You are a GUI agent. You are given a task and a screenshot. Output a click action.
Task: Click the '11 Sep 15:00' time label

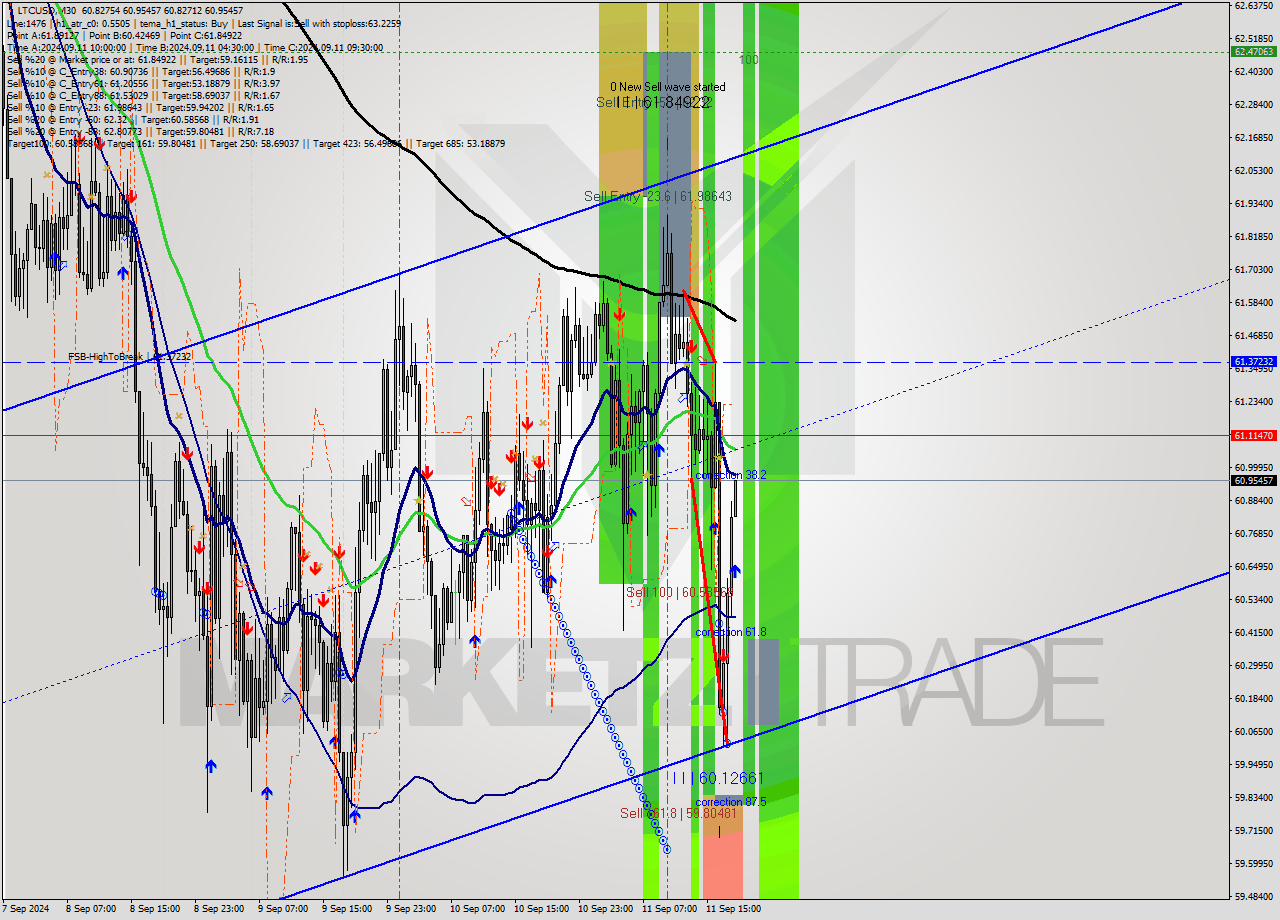[733, 909]
